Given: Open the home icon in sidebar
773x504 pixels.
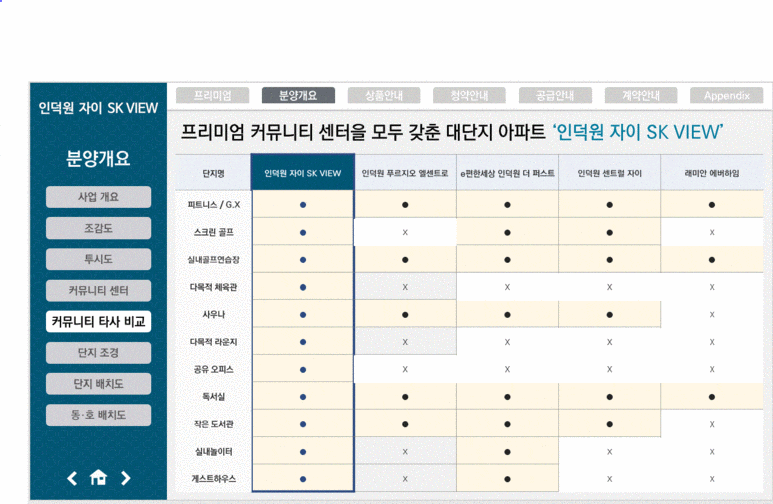Looking at the screenshot, I should point(98,477).
